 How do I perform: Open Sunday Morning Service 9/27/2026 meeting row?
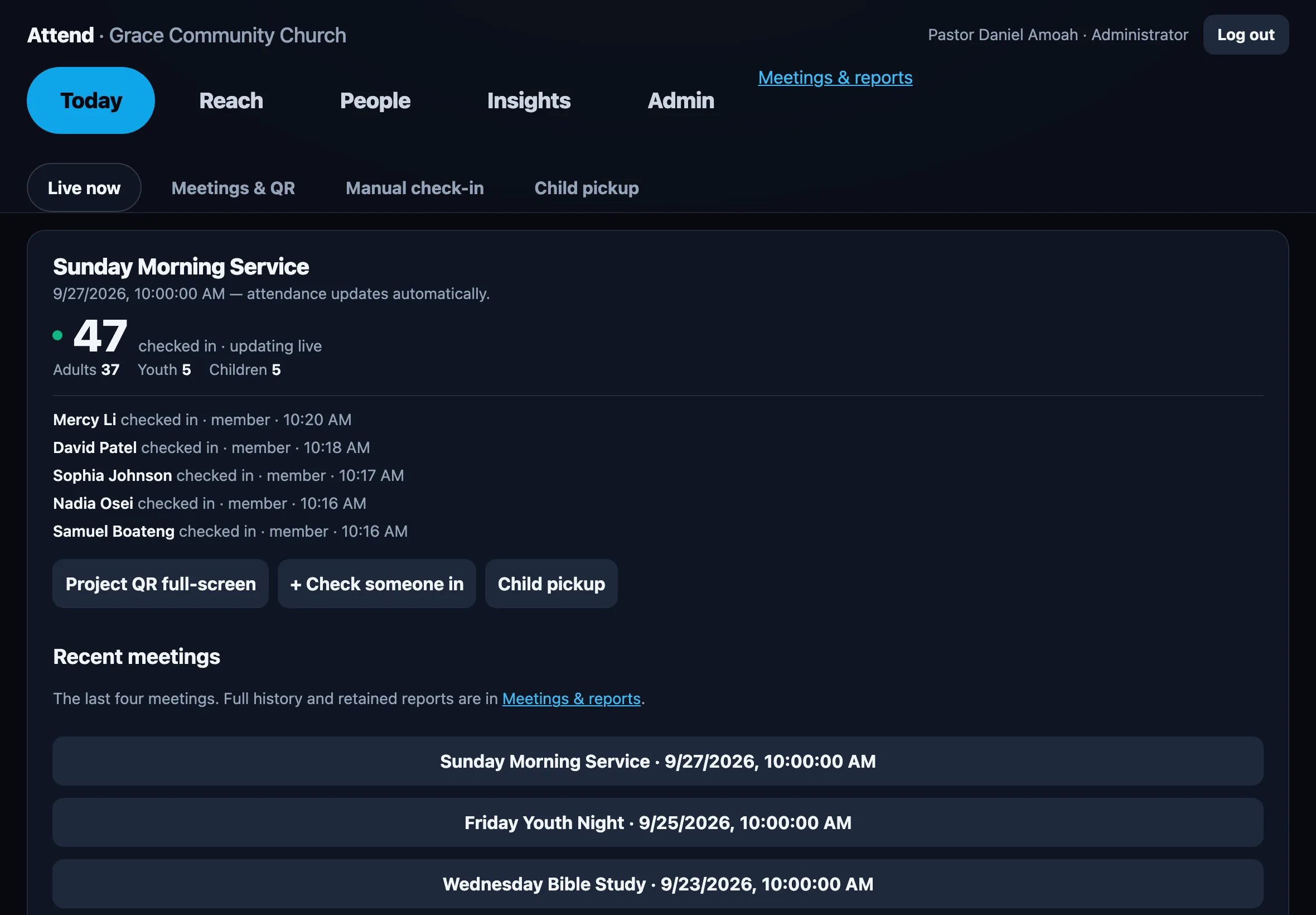(x=657, y=761)
